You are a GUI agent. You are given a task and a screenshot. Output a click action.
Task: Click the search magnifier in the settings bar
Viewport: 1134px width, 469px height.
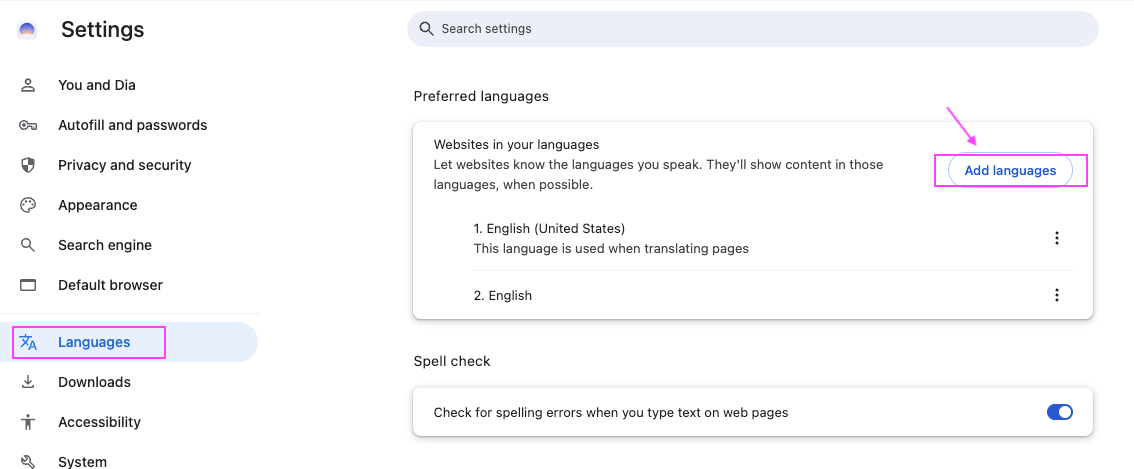[x=427, y=29]
